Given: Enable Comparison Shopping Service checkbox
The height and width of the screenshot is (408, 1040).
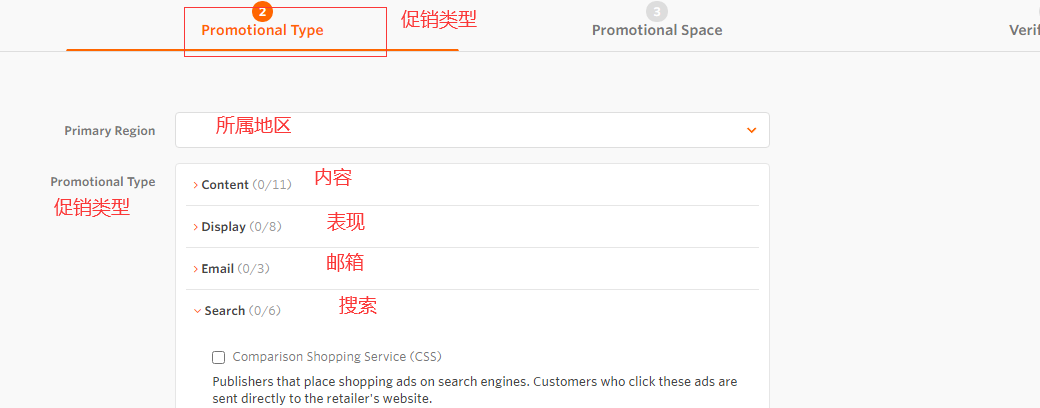Looking at the screenshot, I should pos(219,357).
